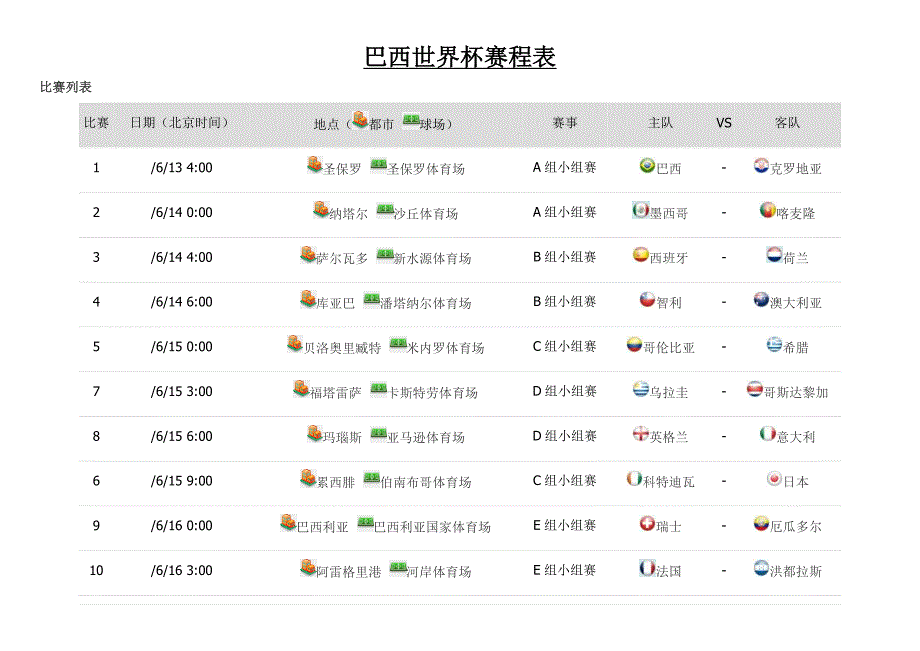Click the Japan flag icon beside 日本

(773, 479)
